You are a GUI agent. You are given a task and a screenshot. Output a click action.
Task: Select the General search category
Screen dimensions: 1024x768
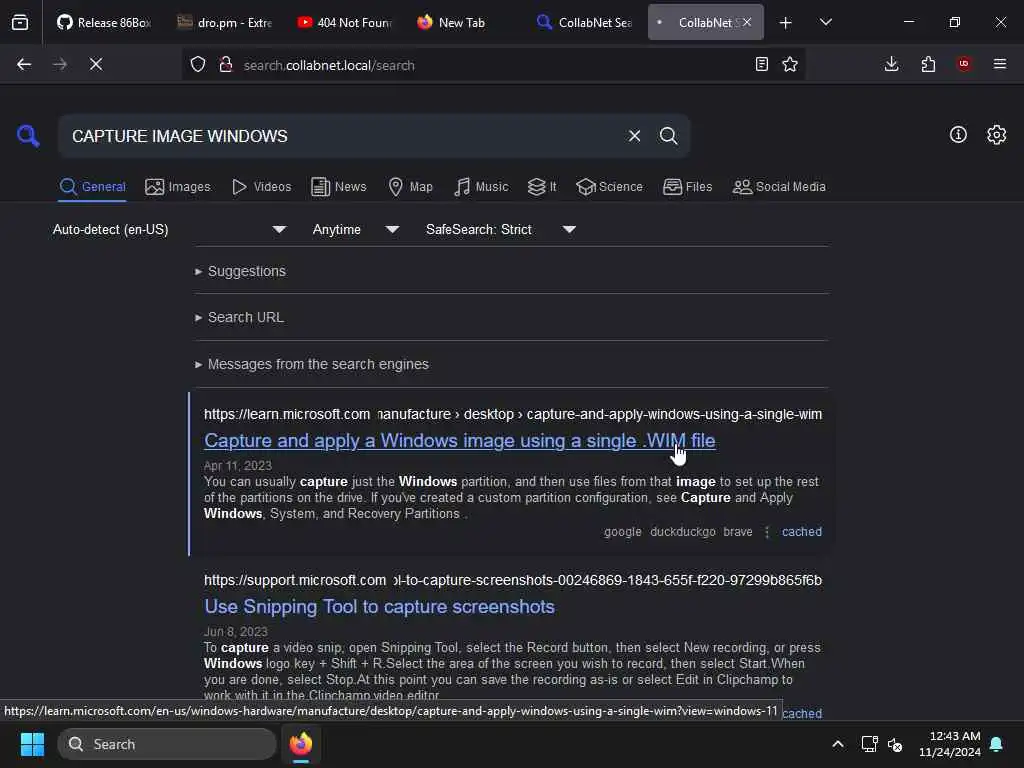pos(93,187)
